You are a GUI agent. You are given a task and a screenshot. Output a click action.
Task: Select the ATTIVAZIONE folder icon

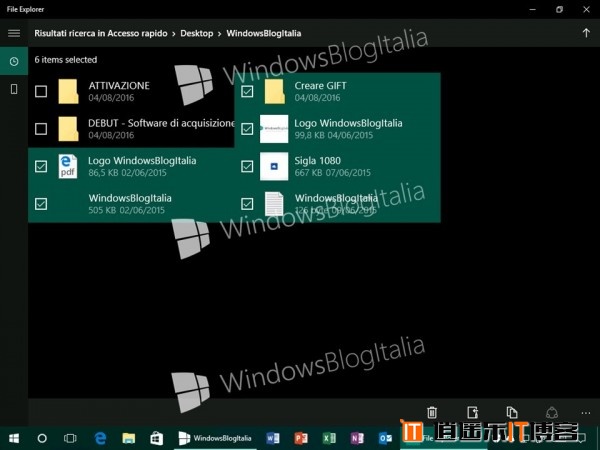point(68,91)
